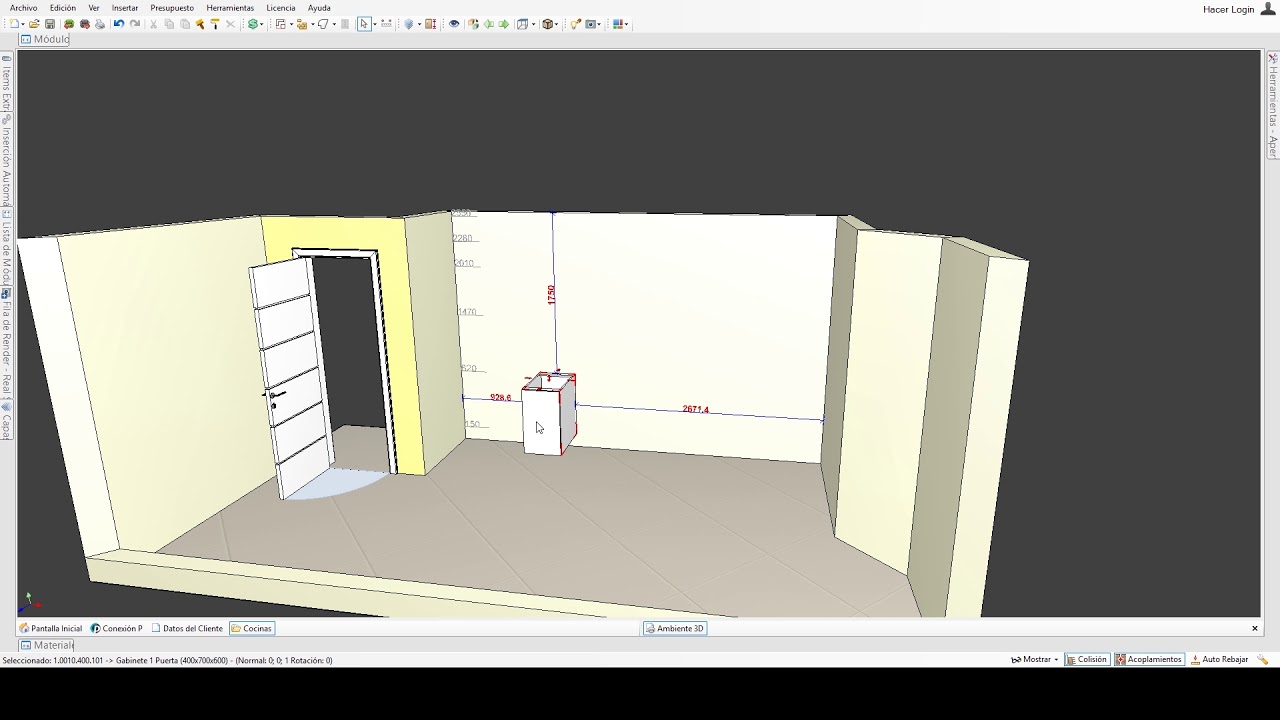
Task: Open dropdown next to pointer selection tool
Action: click(x=374, y=24)
